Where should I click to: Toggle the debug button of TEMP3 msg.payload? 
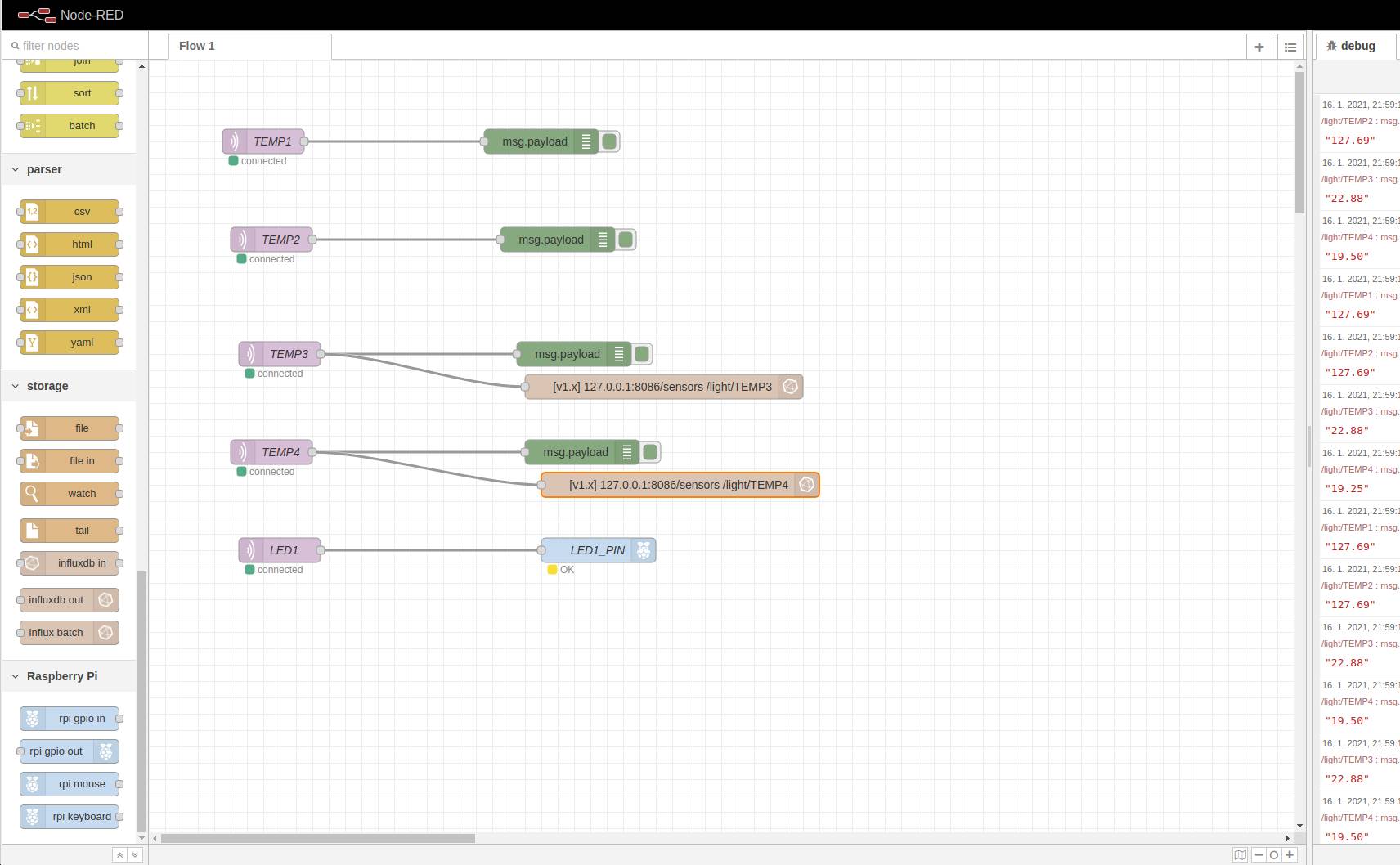(642, 354)
